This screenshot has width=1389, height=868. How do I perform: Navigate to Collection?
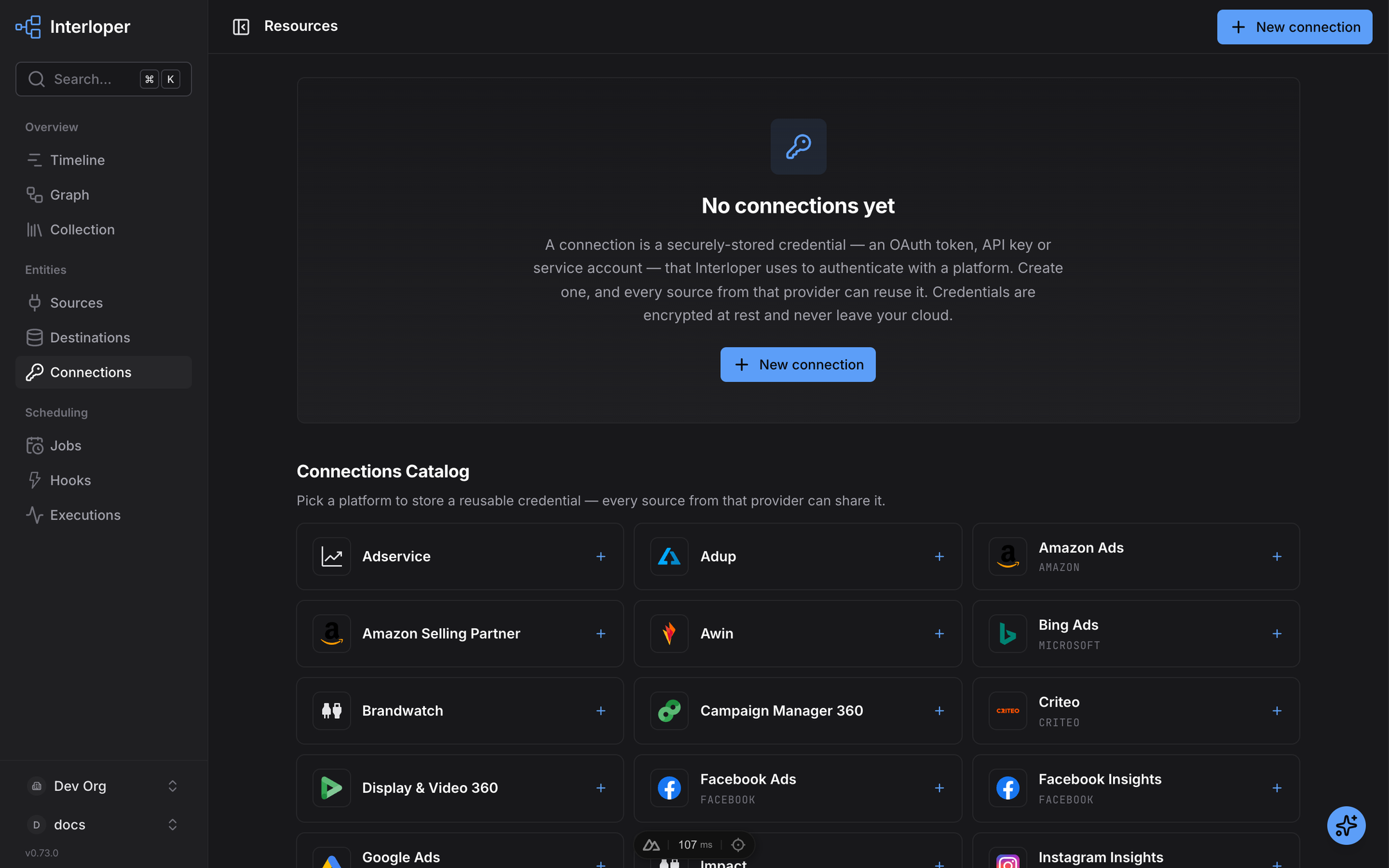point(104,230)
